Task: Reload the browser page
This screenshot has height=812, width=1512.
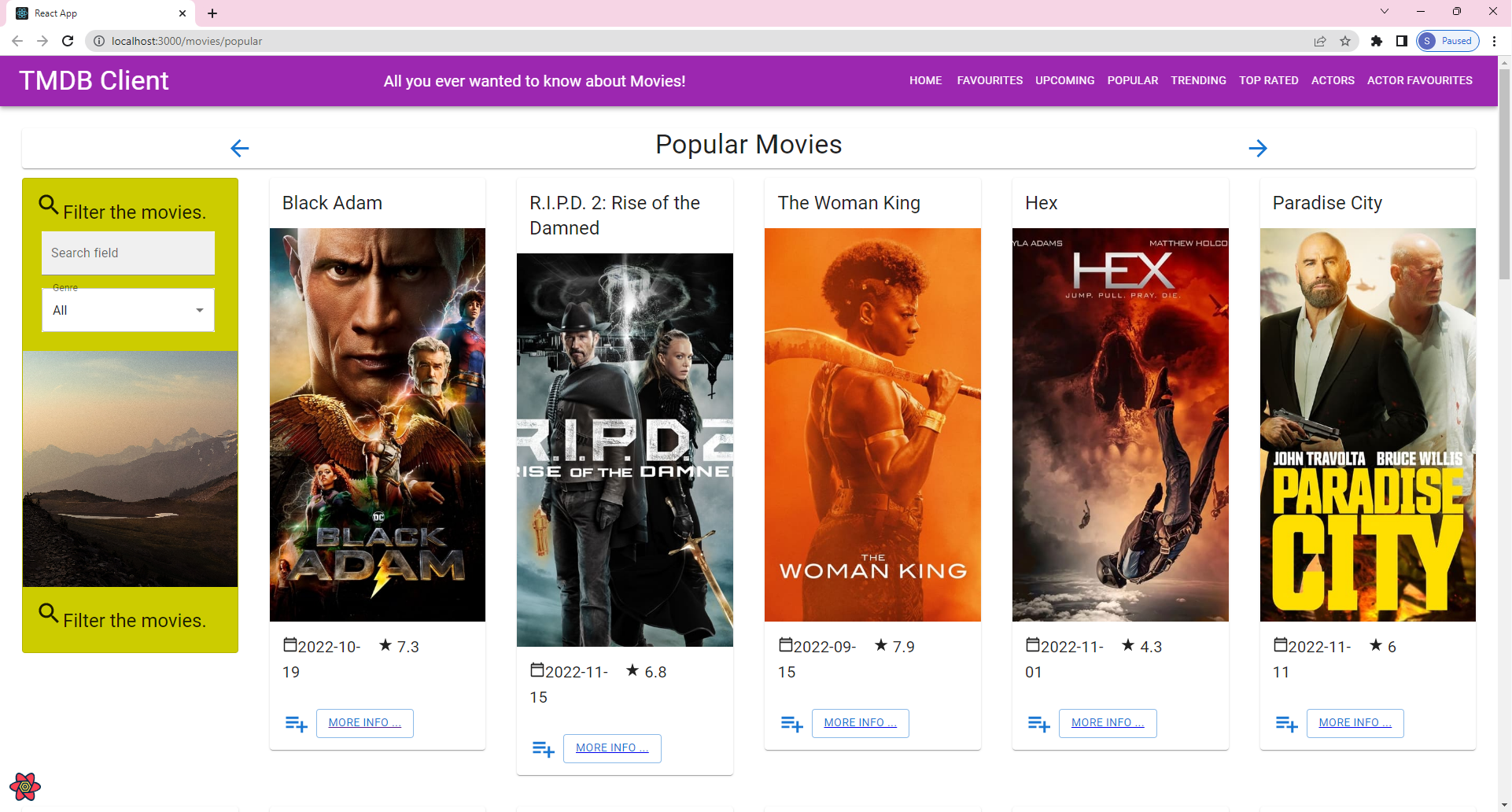Action: pos(68,41)
